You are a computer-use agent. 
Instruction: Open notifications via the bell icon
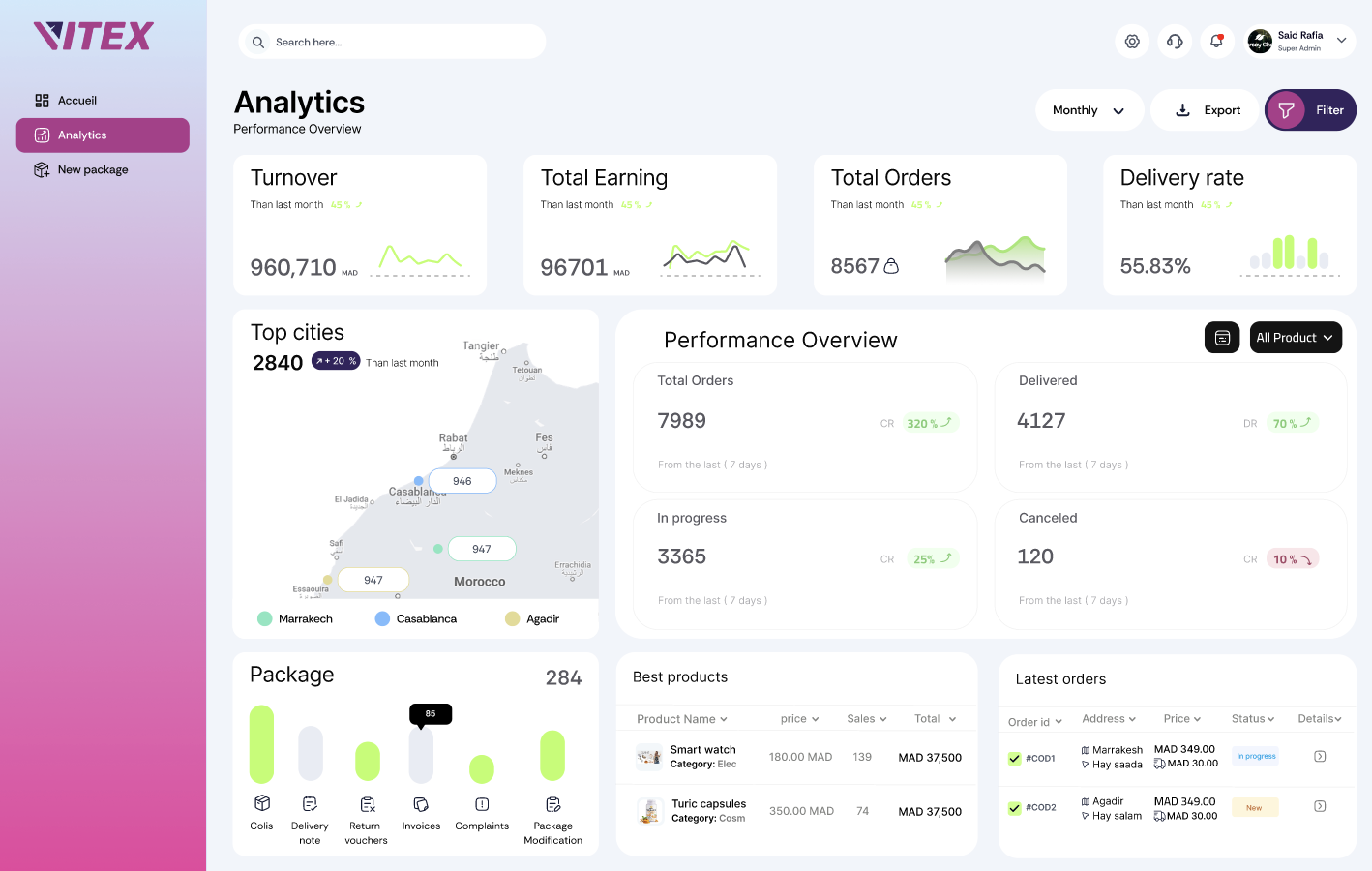pos(1217,42)
